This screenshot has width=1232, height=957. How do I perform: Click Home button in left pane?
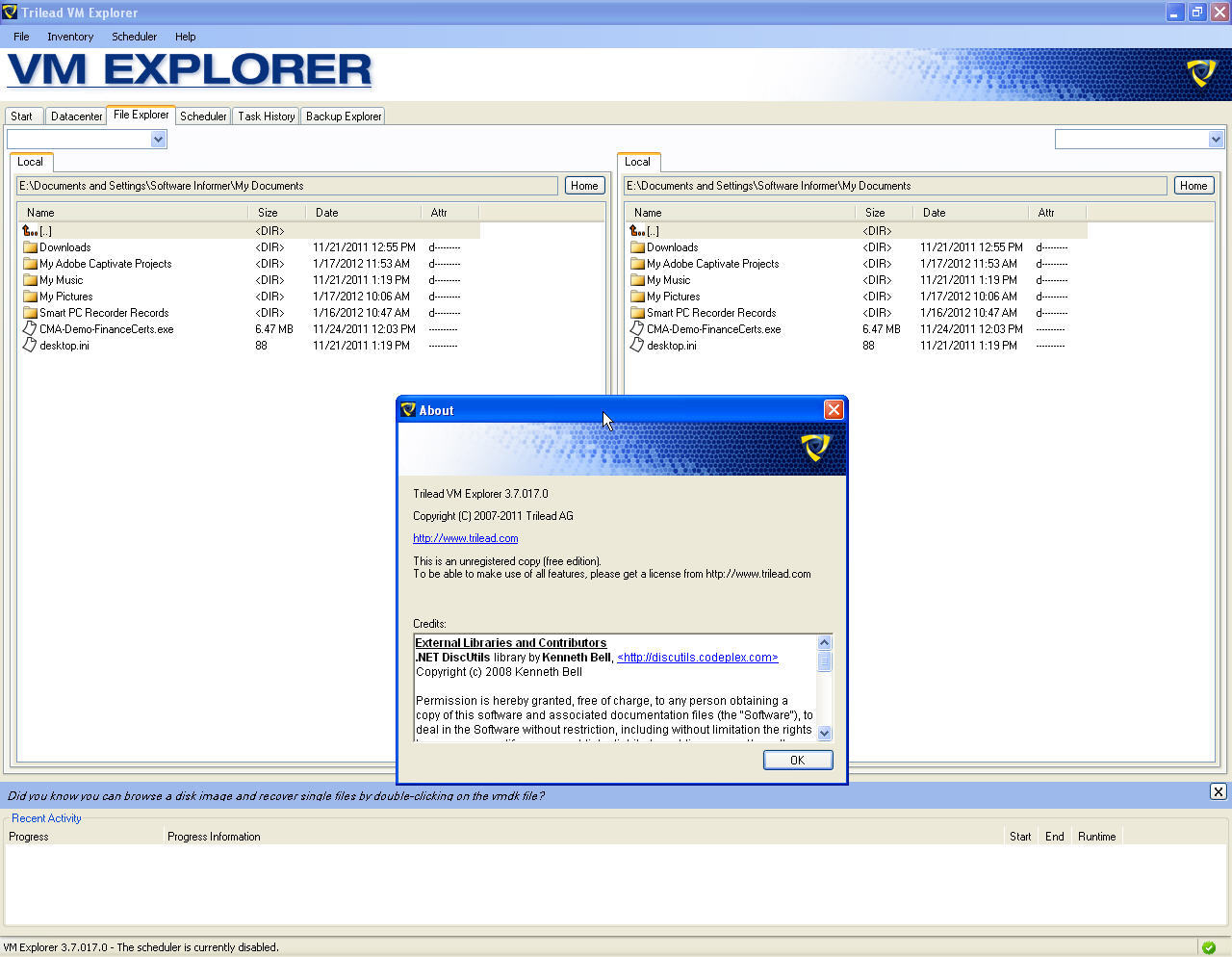point(584,186)
